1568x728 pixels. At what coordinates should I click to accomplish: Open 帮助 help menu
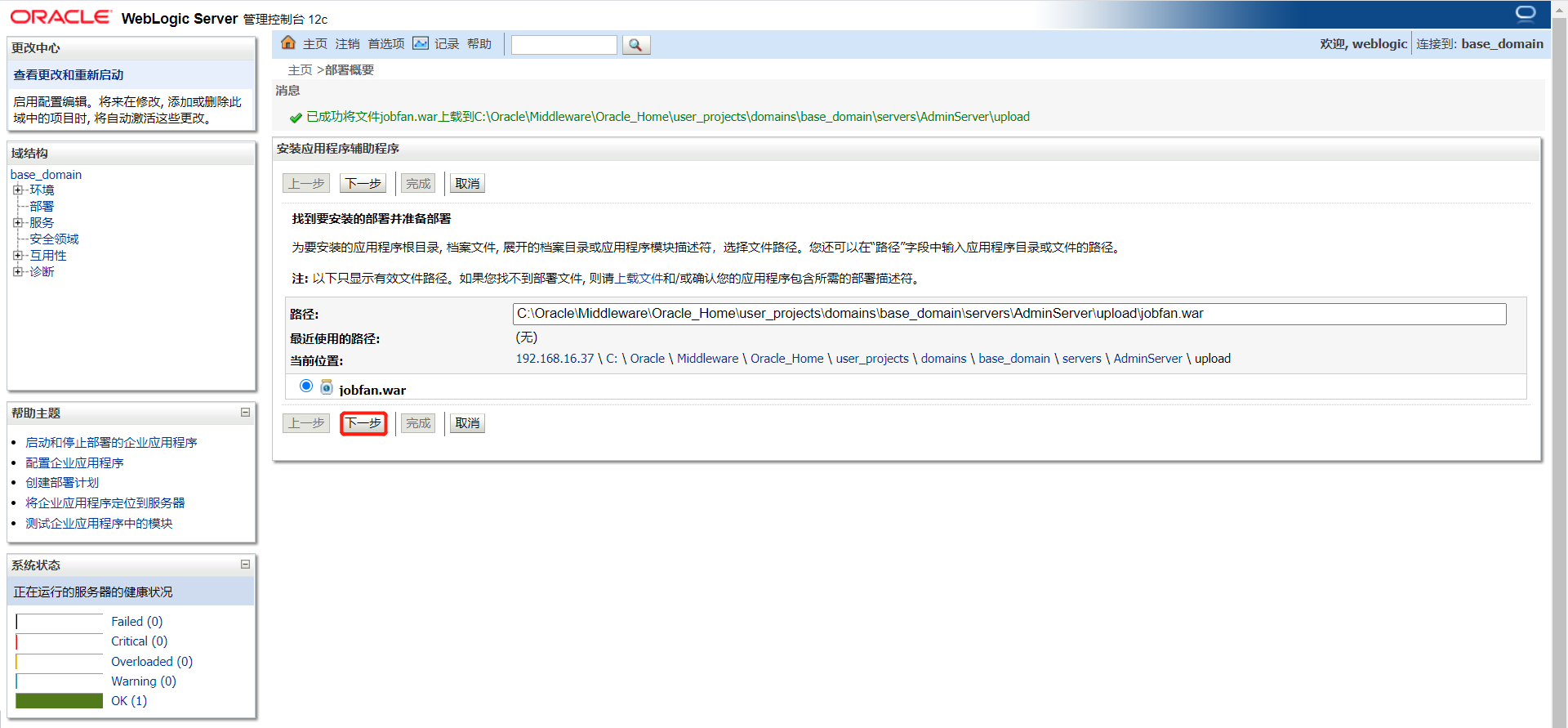pos(479,44)
